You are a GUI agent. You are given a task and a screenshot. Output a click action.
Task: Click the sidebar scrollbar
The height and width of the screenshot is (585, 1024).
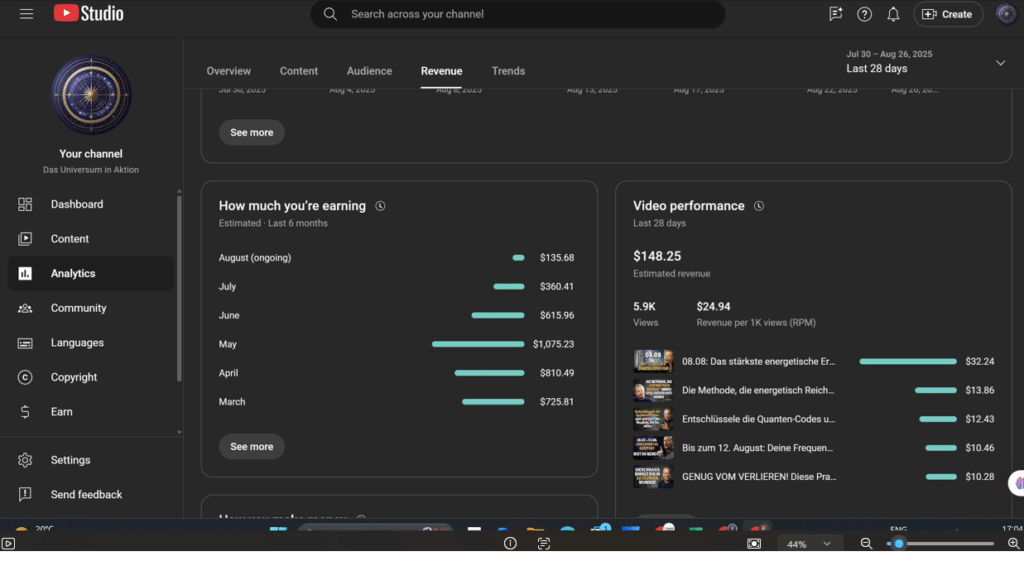179,287
